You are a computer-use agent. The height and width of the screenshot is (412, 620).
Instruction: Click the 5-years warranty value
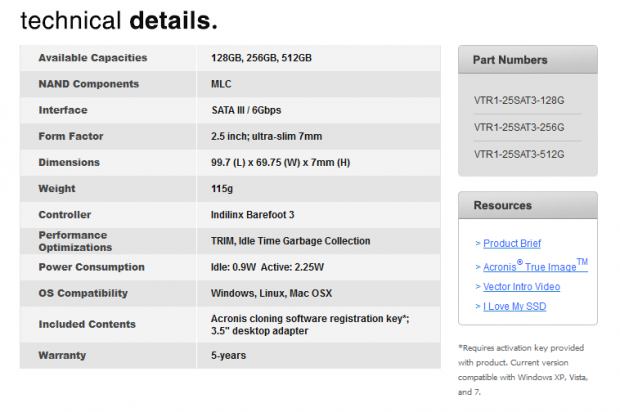click(x=228, y=355)
